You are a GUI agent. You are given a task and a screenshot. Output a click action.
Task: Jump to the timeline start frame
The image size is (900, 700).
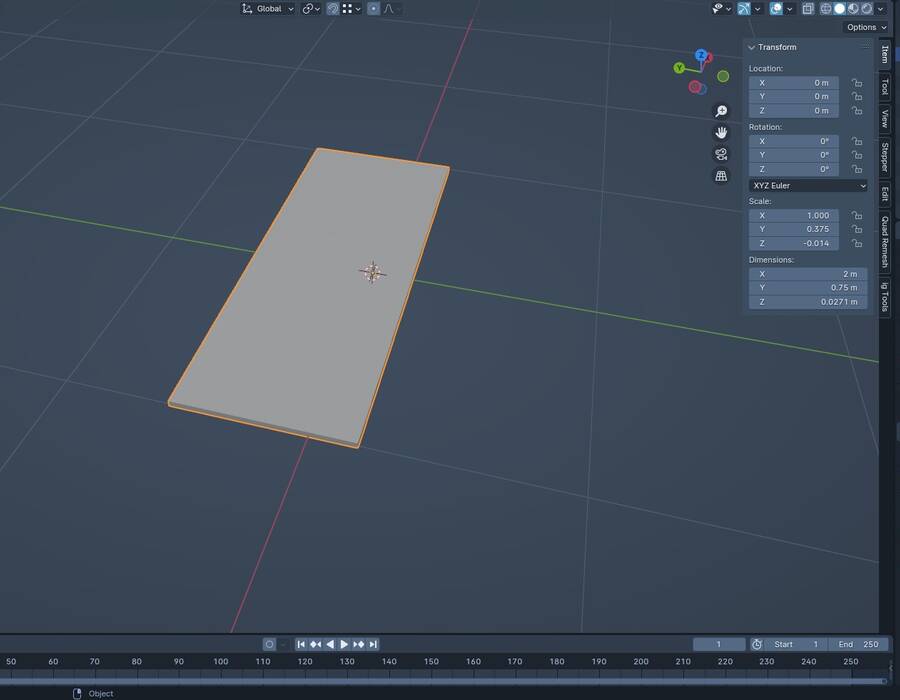pyautogui.click(x=301, y=644)
